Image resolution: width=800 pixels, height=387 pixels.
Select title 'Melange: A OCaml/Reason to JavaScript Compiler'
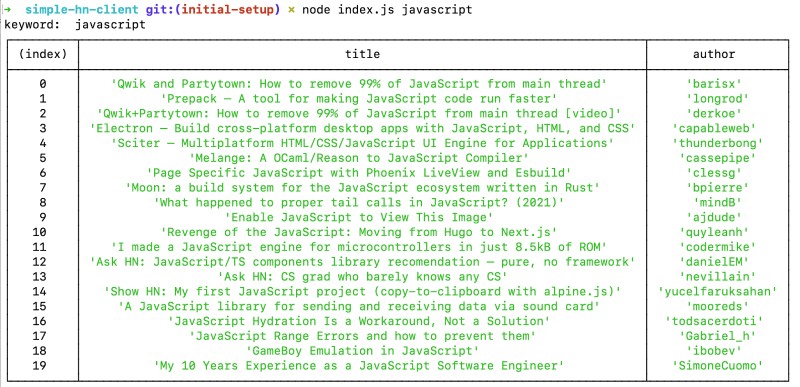pos(359,158)
